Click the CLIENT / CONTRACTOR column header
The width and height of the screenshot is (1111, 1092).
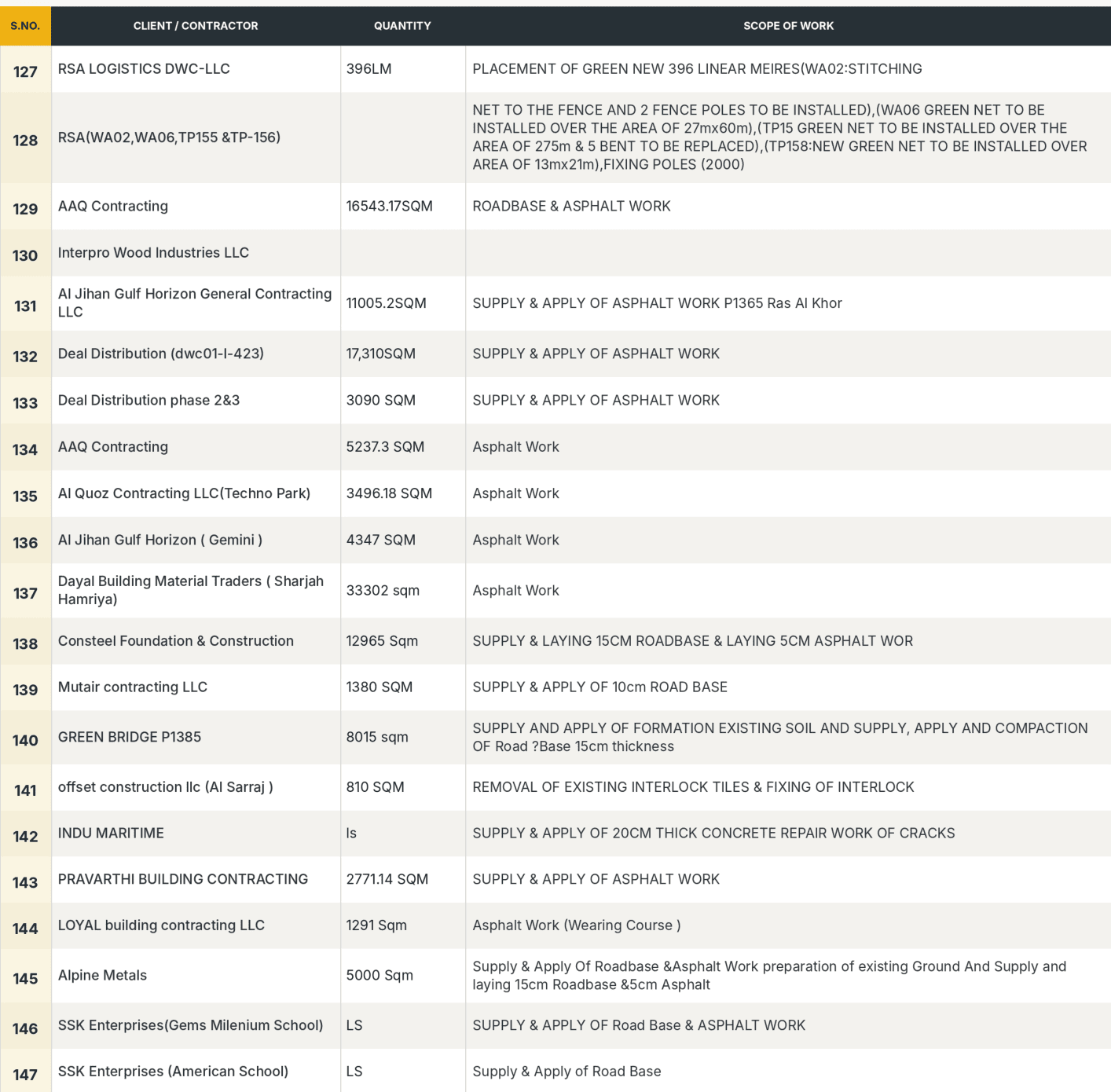click(x=196, y=26)
